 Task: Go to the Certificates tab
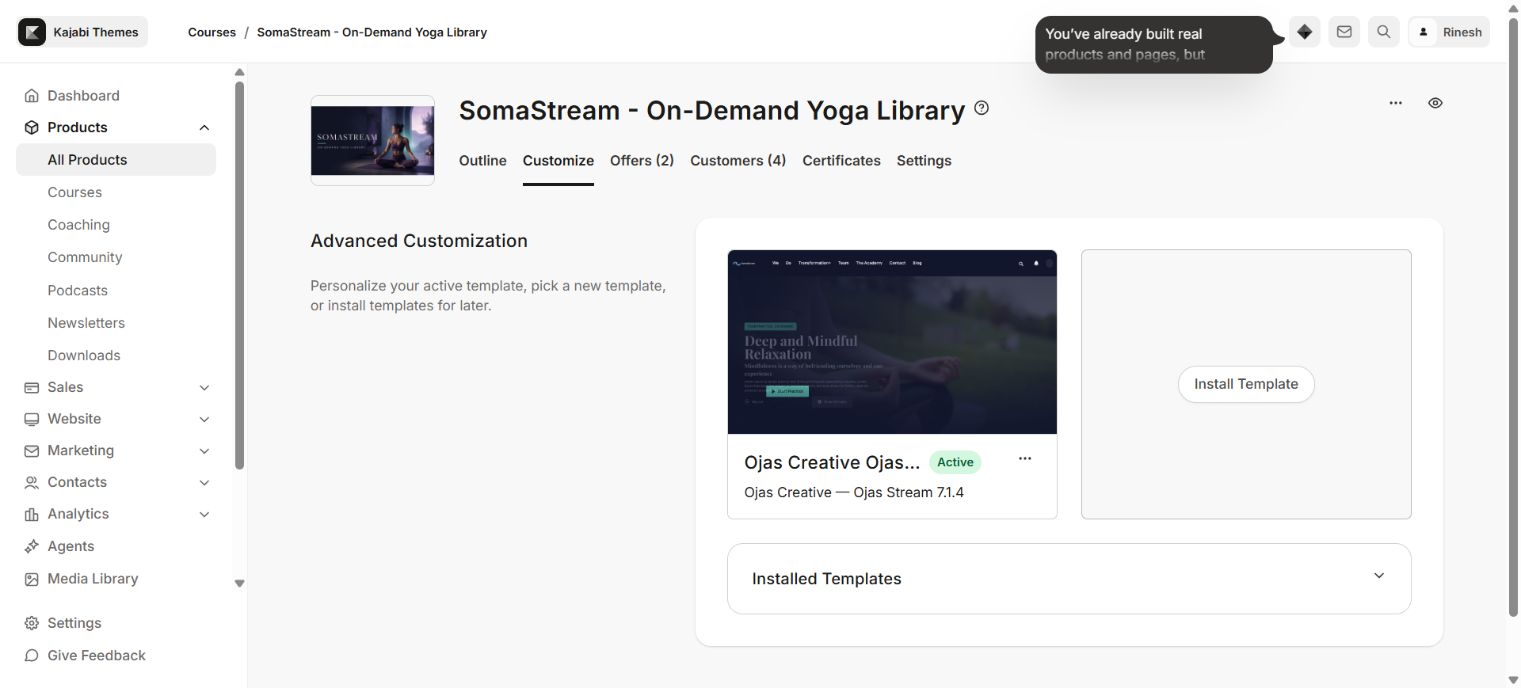841,160
